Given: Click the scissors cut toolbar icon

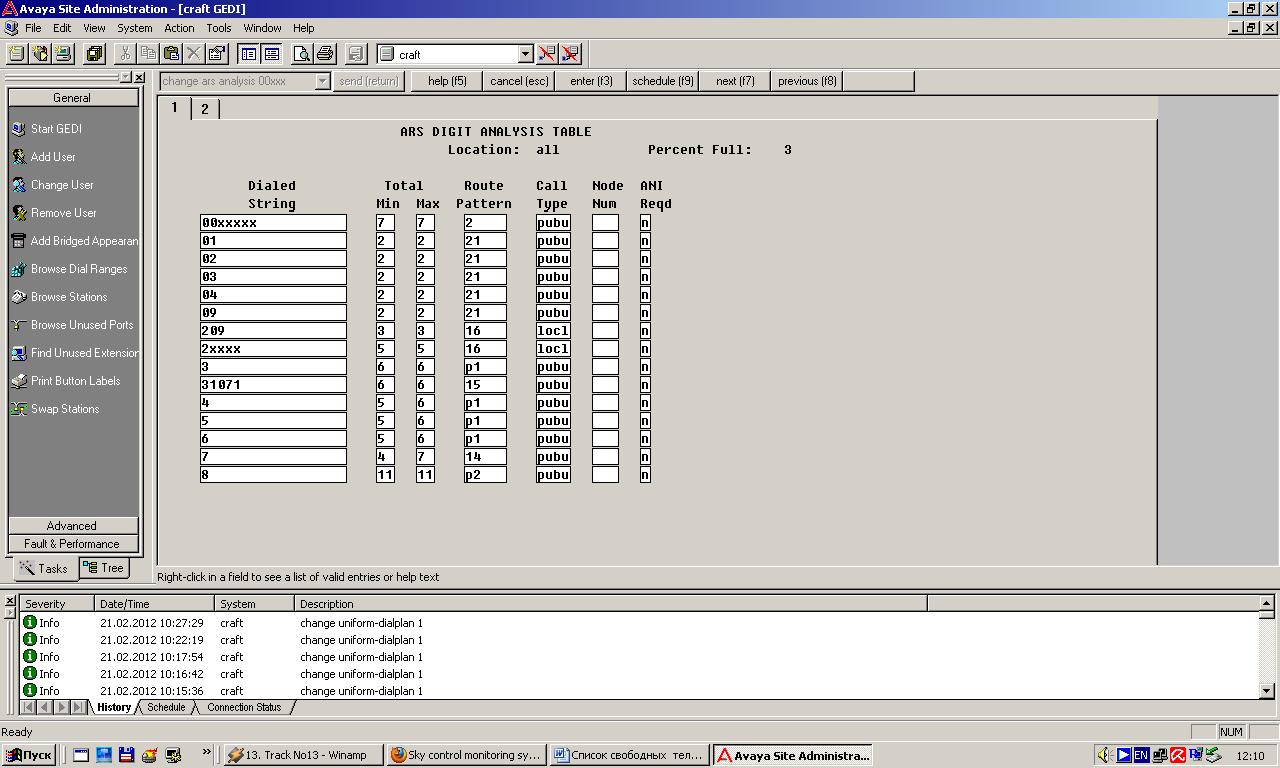Looking at the screenshot, I should [x=125, y=54].
